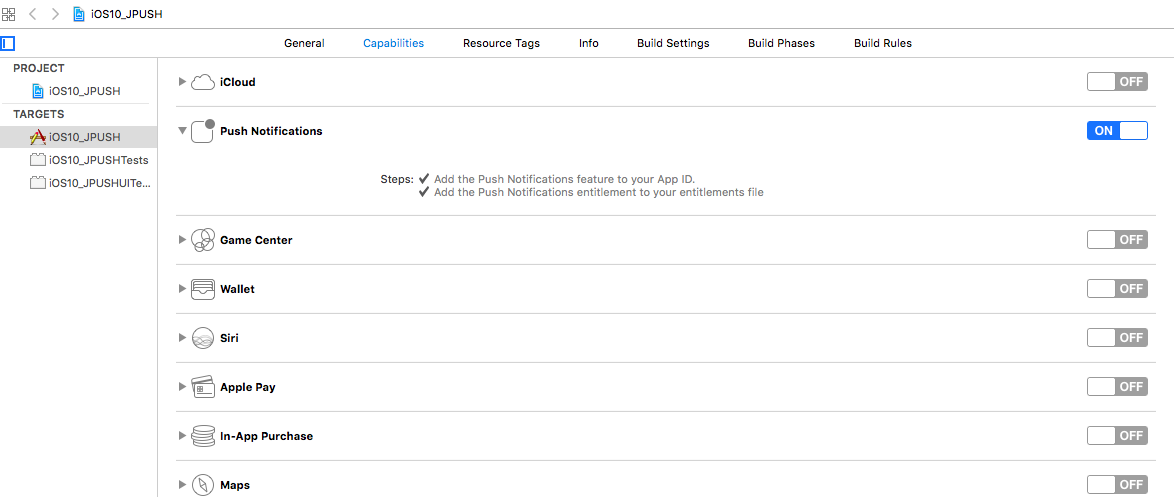Turn on the Maps switch
The height and width of the screenshot is (497, 1174).
[1117, 485]
